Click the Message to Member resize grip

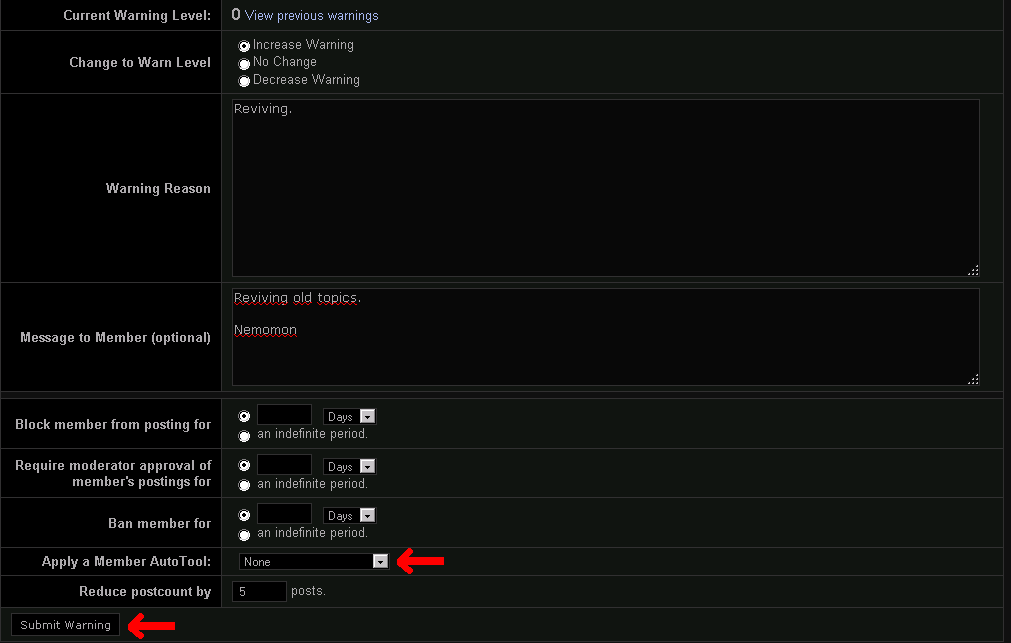(973, 379)
